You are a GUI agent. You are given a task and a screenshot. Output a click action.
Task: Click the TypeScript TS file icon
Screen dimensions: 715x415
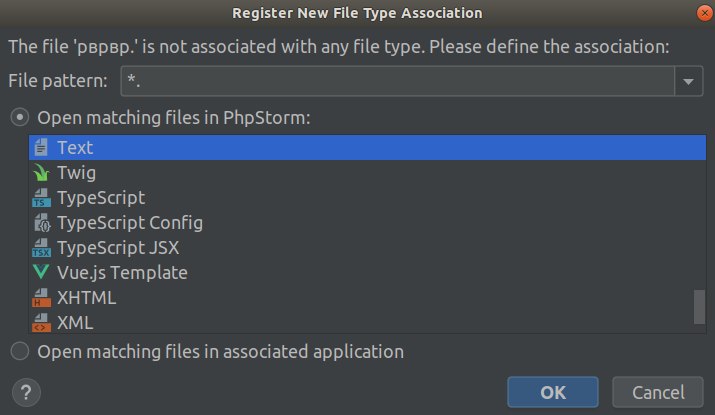(x=41, y=198)
